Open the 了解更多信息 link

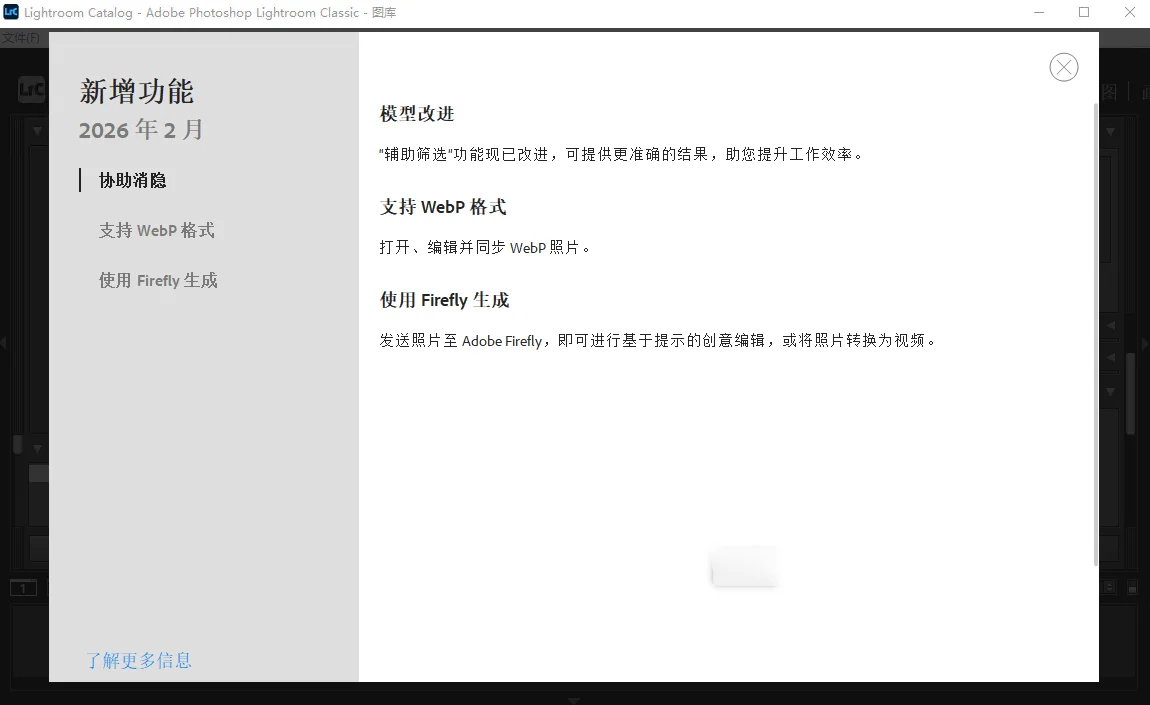pyautogui.click(x=139, y=660)
